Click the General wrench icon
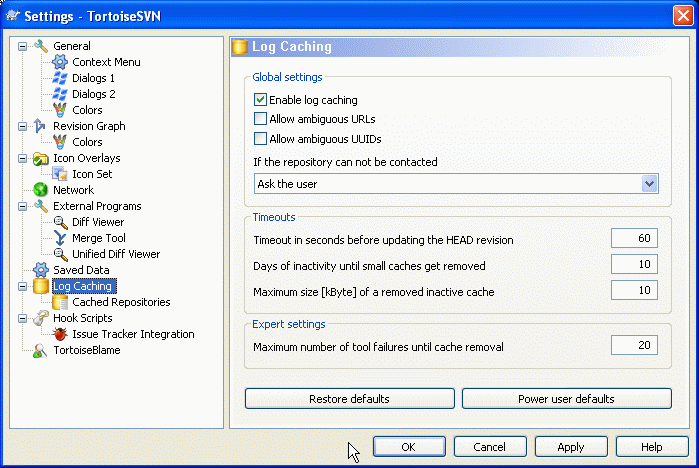699x468 pixels. click(x=41, y=46)
